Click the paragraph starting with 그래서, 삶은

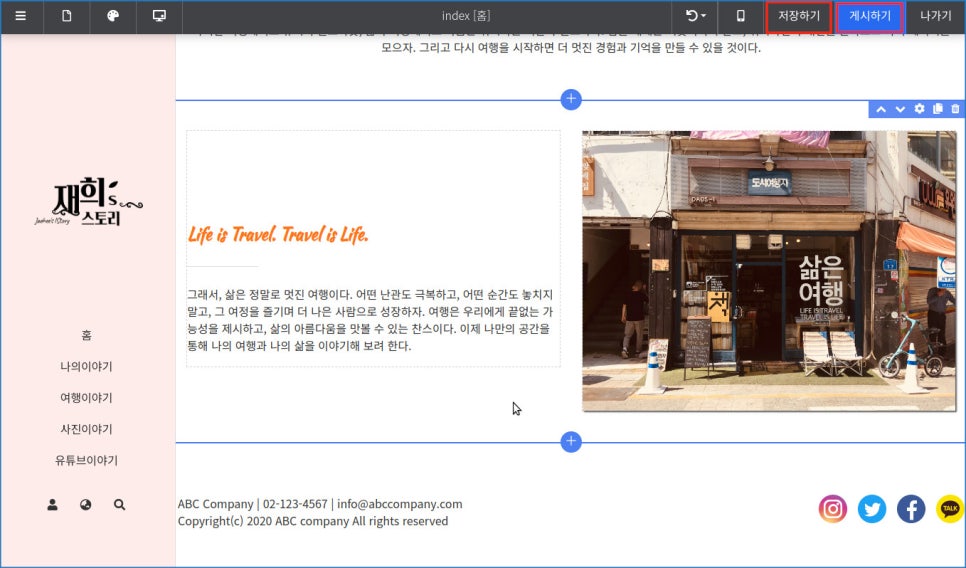(x=370, y=320)
